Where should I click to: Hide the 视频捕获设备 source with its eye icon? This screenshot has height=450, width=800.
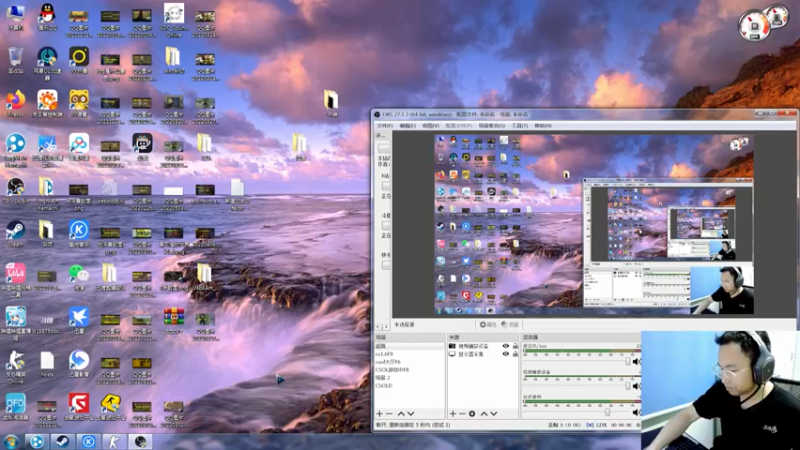[x=506, y=346]
